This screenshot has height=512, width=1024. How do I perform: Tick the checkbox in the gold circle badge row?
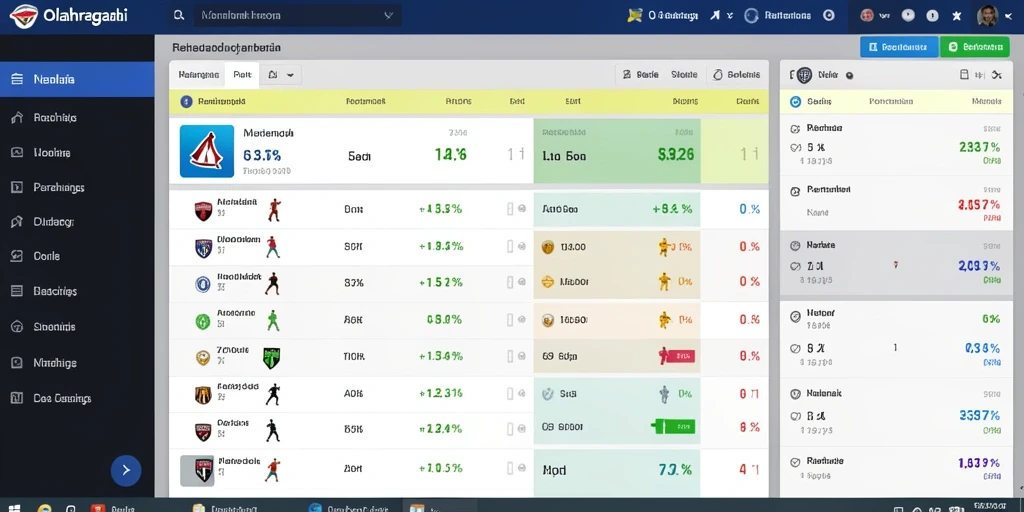(511, 357)
